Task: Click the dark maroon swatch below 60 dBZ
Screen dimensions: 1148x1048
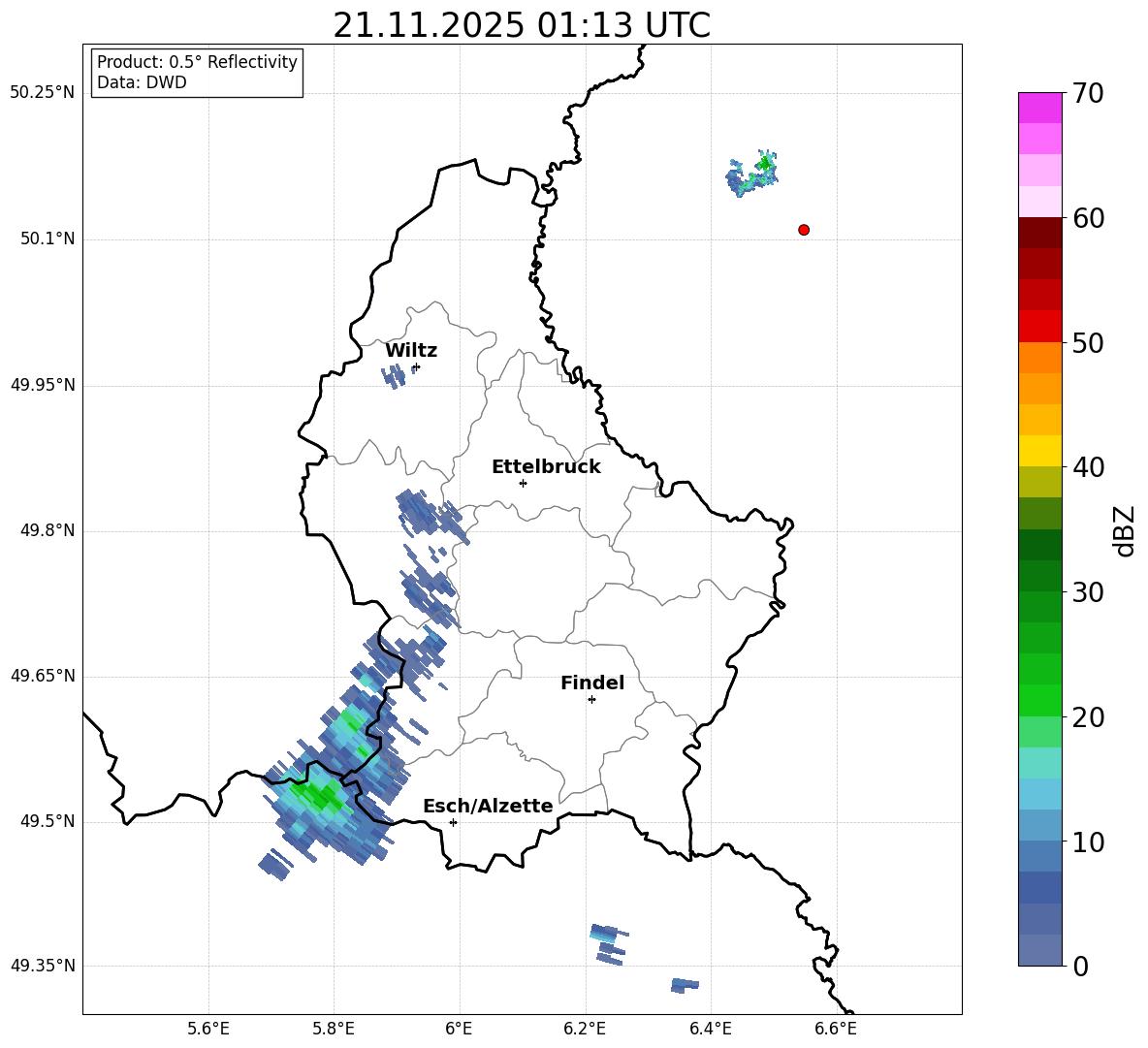Action: click(1039, 233)
